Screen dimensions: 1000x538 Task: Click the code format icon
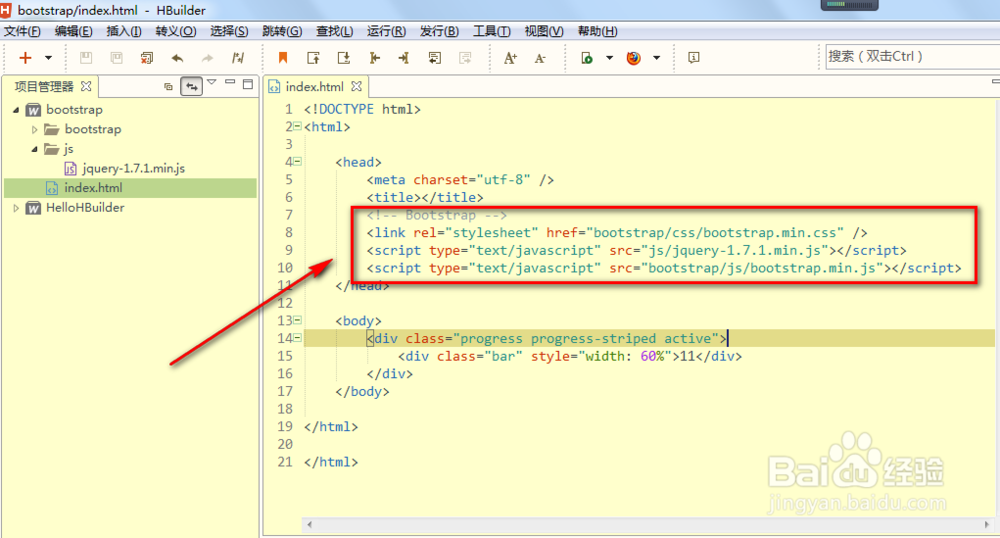[x=238, y=58]
